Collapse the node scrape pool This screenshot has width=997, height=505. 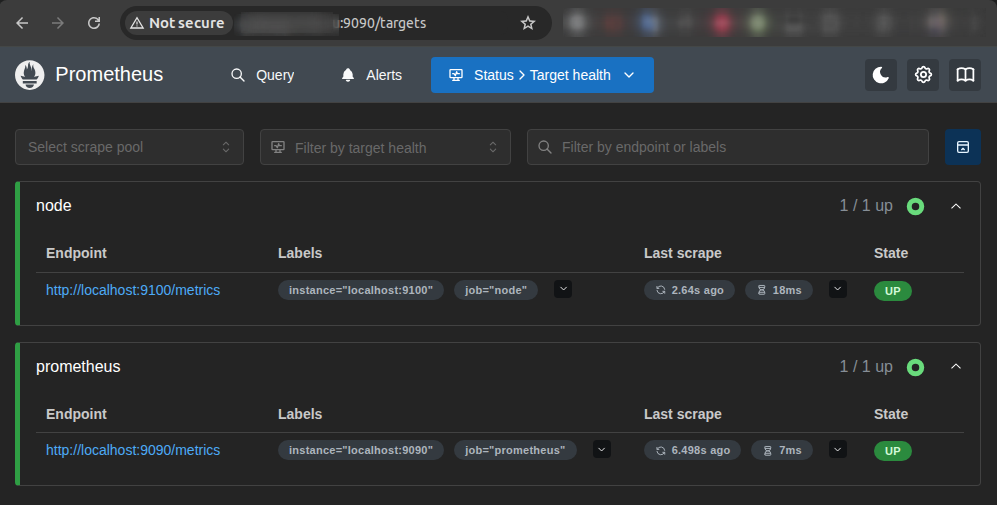956,206
